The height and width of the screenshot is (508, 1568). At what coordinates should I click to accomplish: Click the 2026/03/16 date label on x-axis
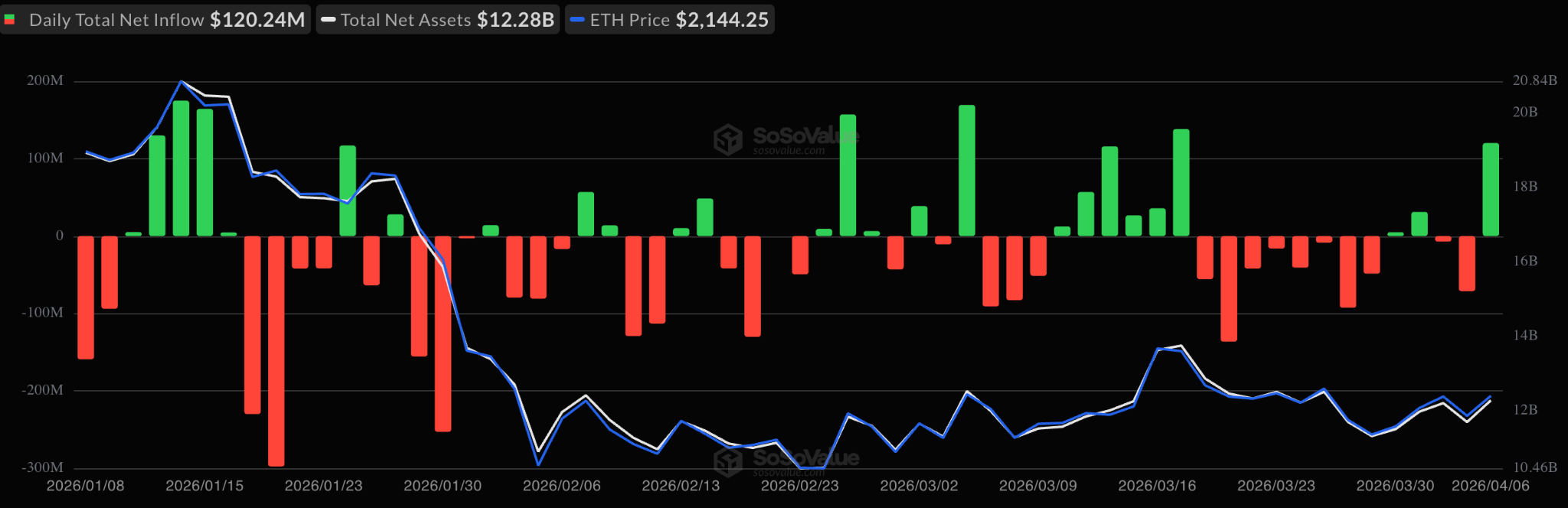click(1157, 486)
